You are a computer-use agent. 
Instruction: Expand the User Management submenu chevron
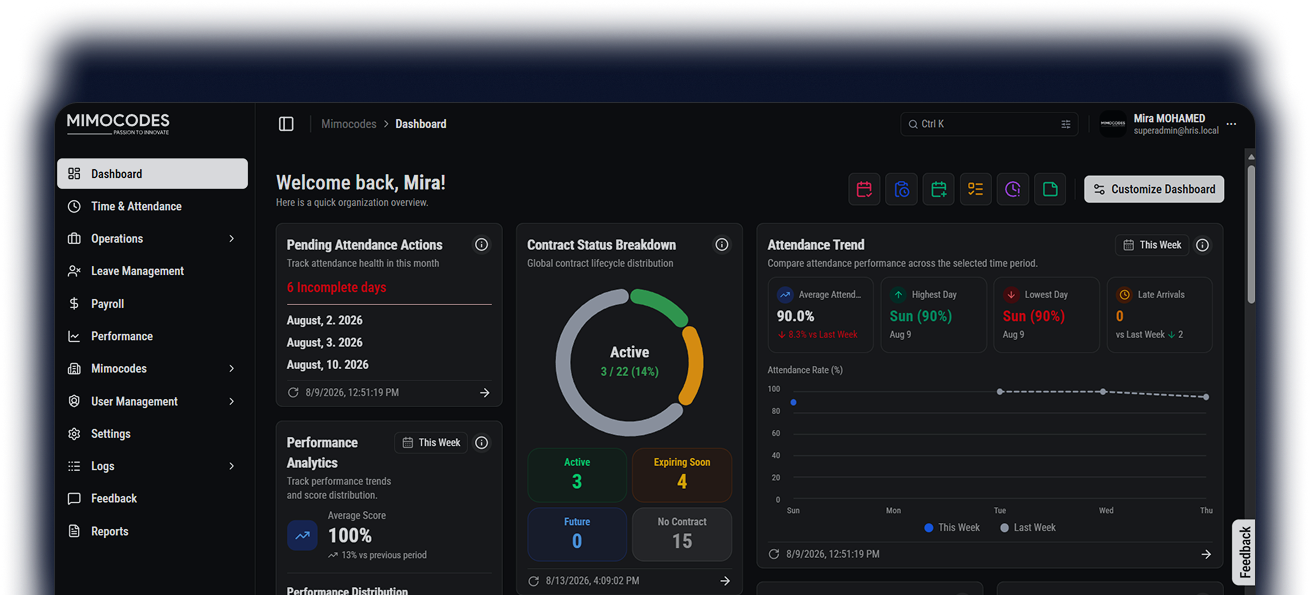(x=232, y=401)
